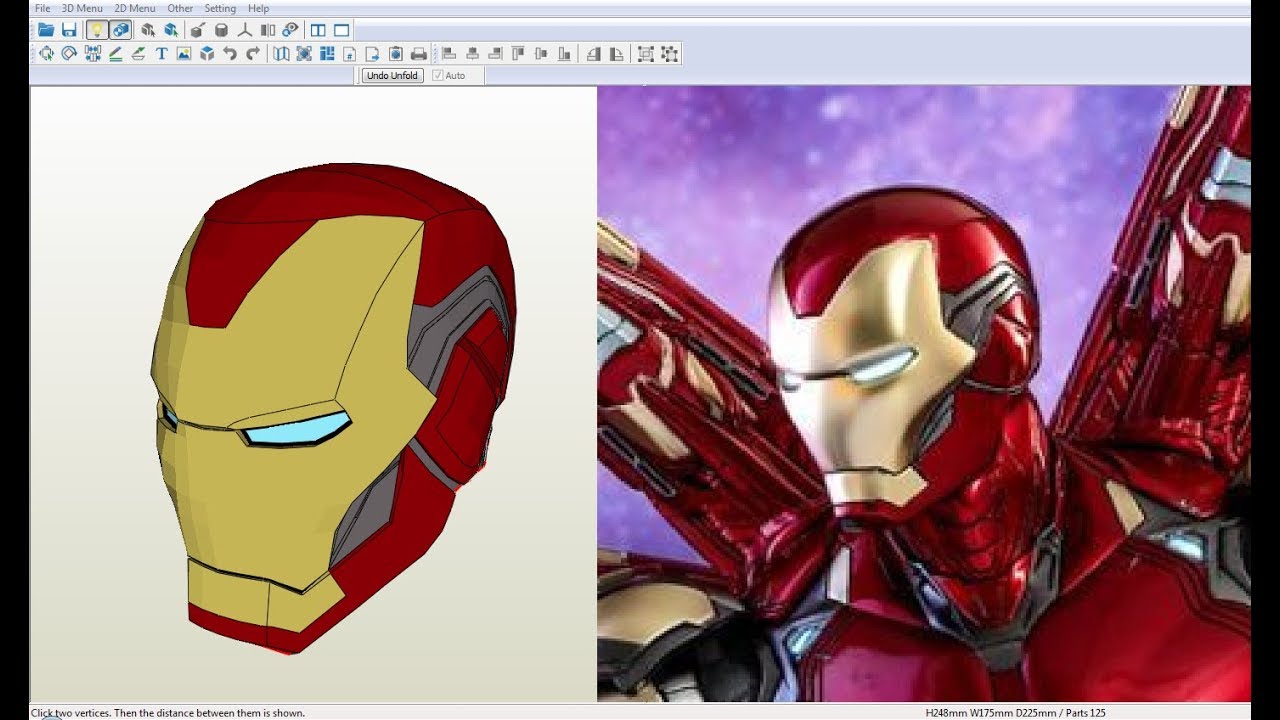Select the pencil edge color tool

tap(116, 54)
